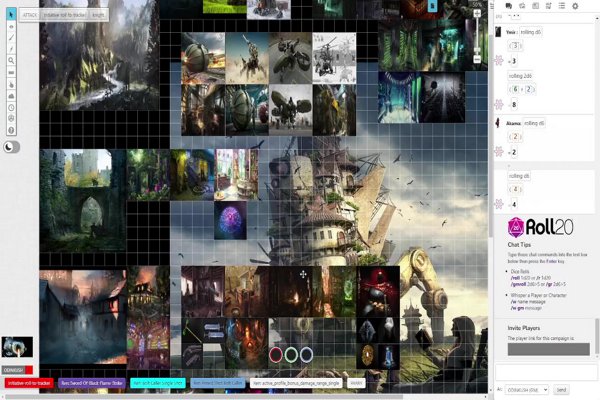Open the second sidebar tab next to Chat
600x400 pixels.
[x=522, y=6]
